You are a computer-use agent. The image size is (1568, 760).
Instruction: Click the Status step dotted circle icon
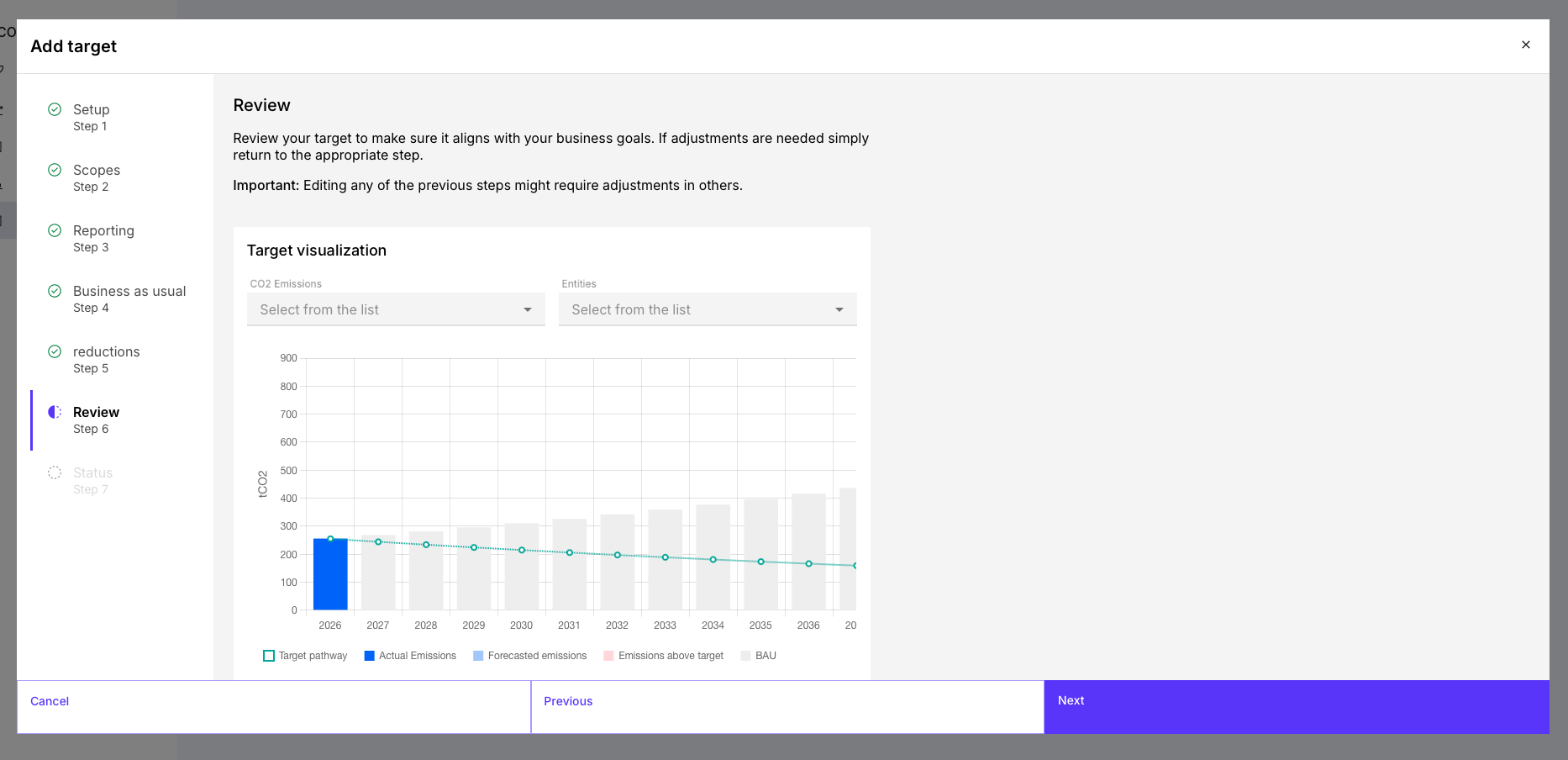[55, 472]
